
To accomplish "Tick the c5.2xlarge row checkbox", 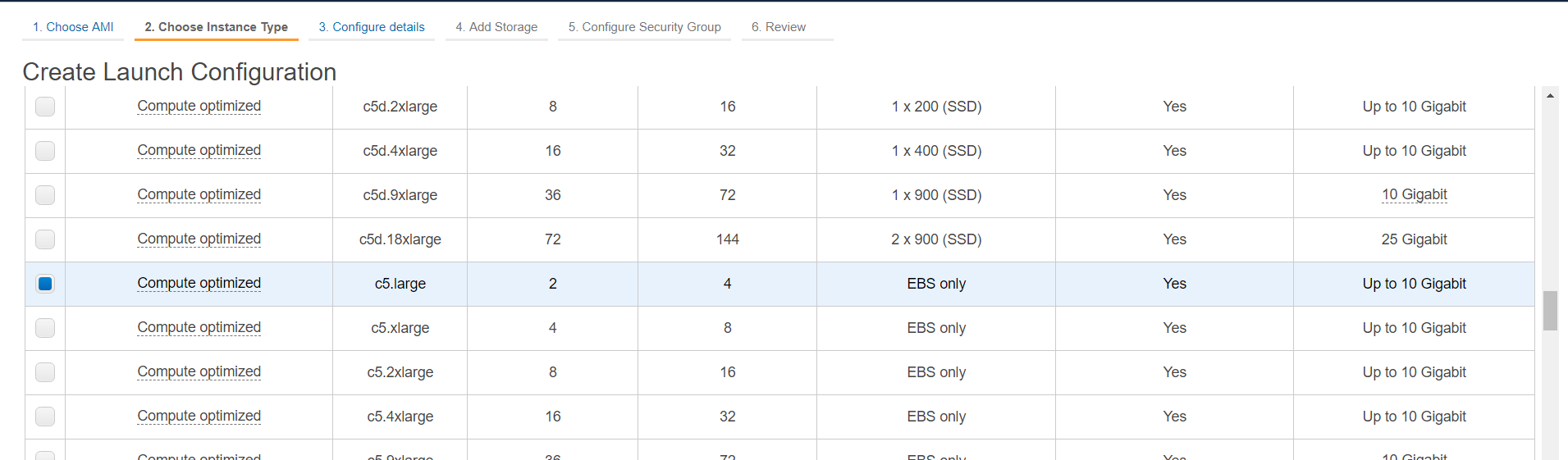I will tap(45, 372).
